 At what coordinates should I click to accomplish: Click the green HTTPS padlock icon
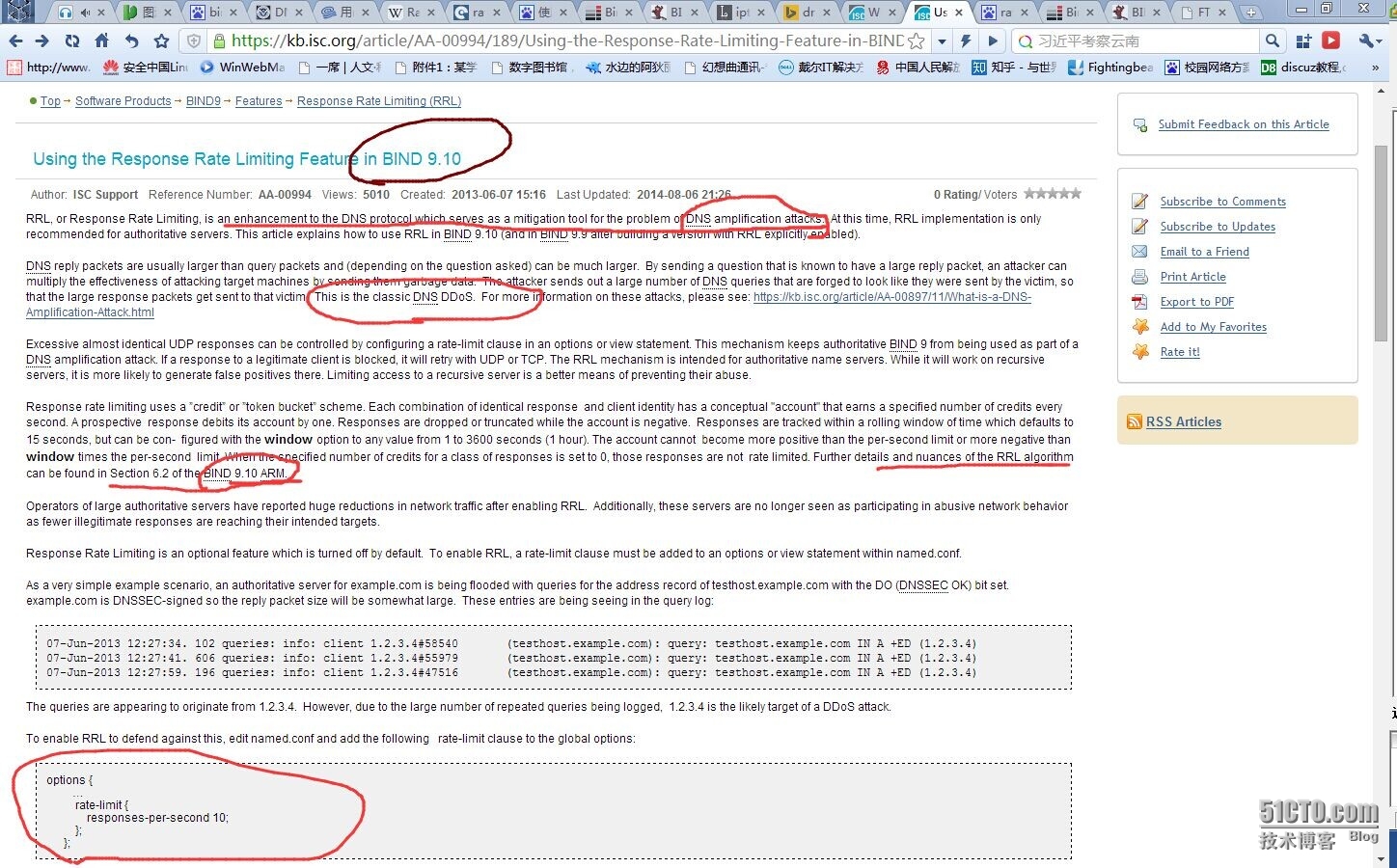(220, 41)
